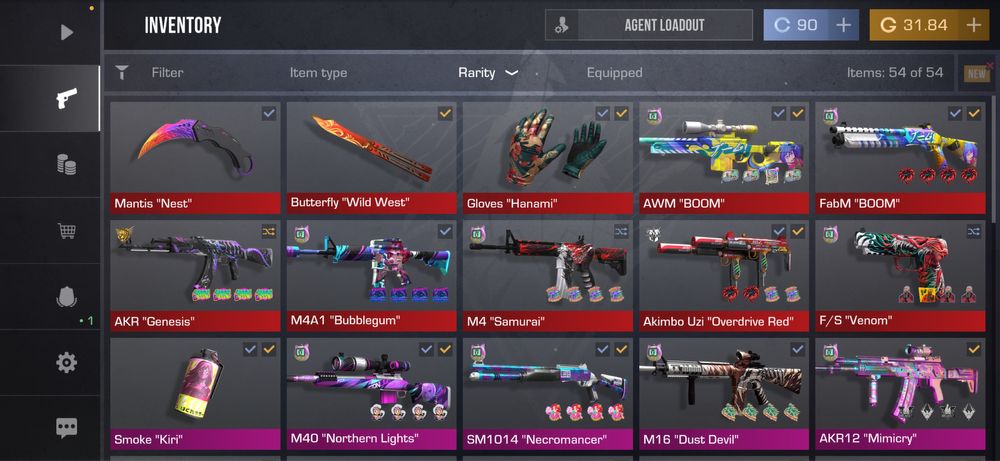
Task: Click the NEW items badge
Action: [976, 74]
